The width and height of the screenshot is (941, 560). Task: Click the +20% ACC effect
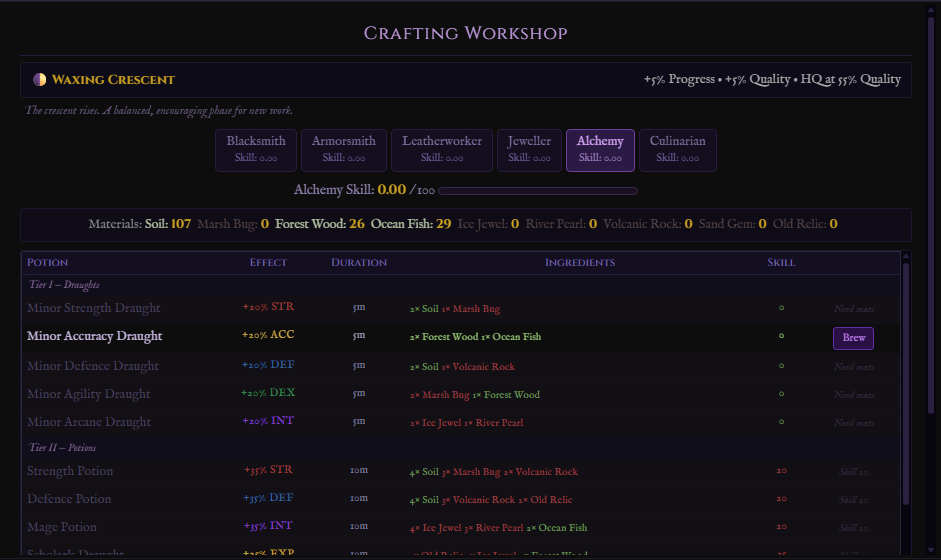[268, 335]
